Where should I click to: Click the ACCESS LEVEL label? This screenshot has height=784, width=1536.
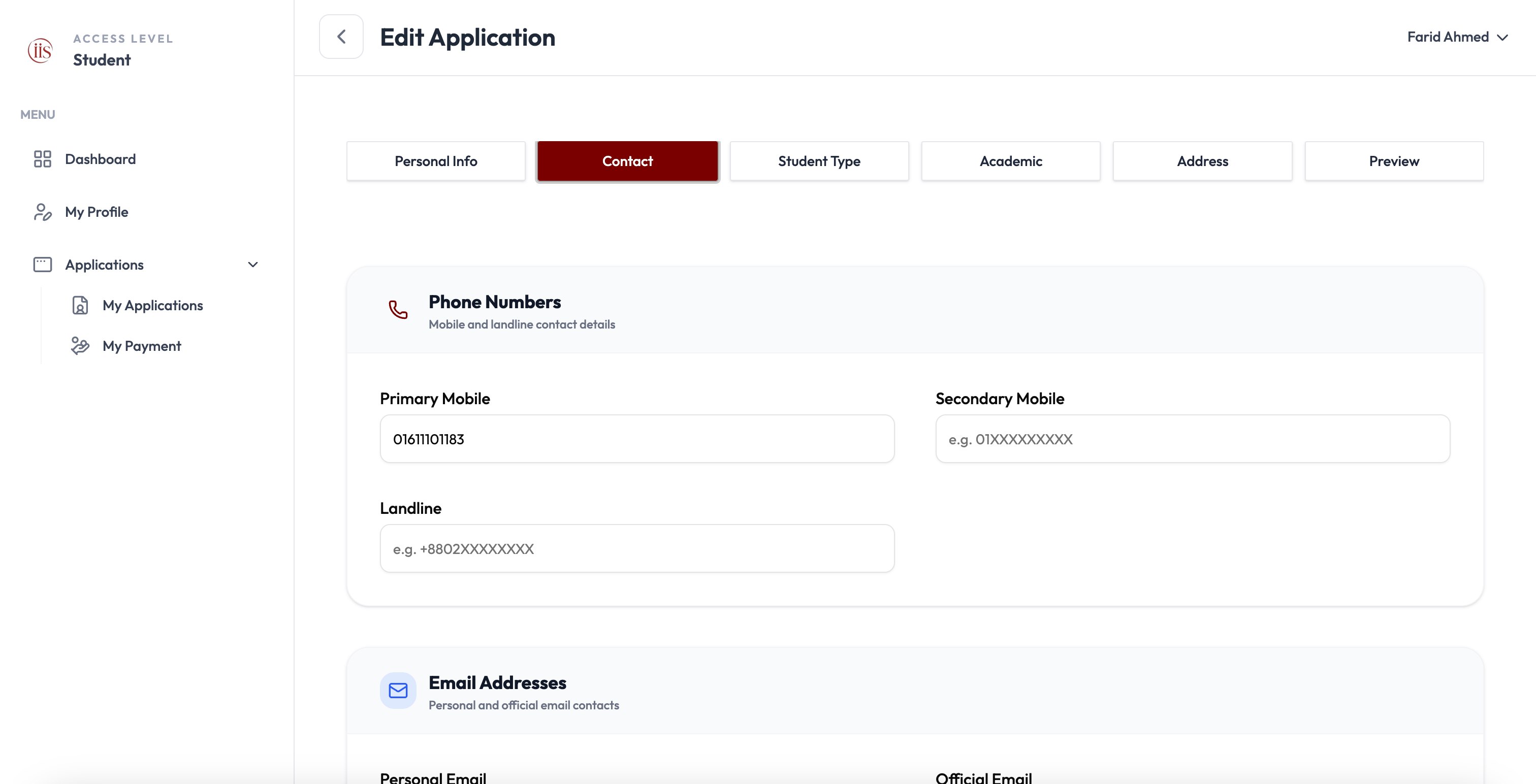click(x=123, y=39)
